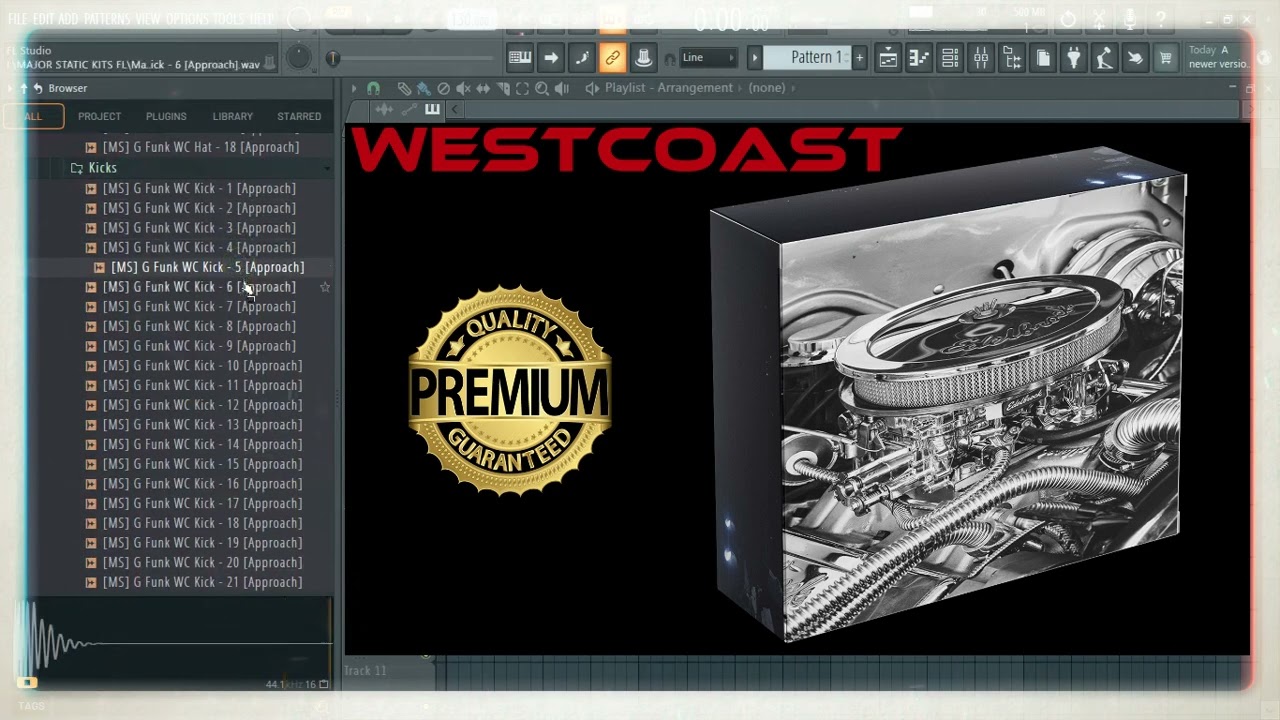Open the Line snap dropdown
This screenshot has height=720, width=1280.
coord(709,58)
